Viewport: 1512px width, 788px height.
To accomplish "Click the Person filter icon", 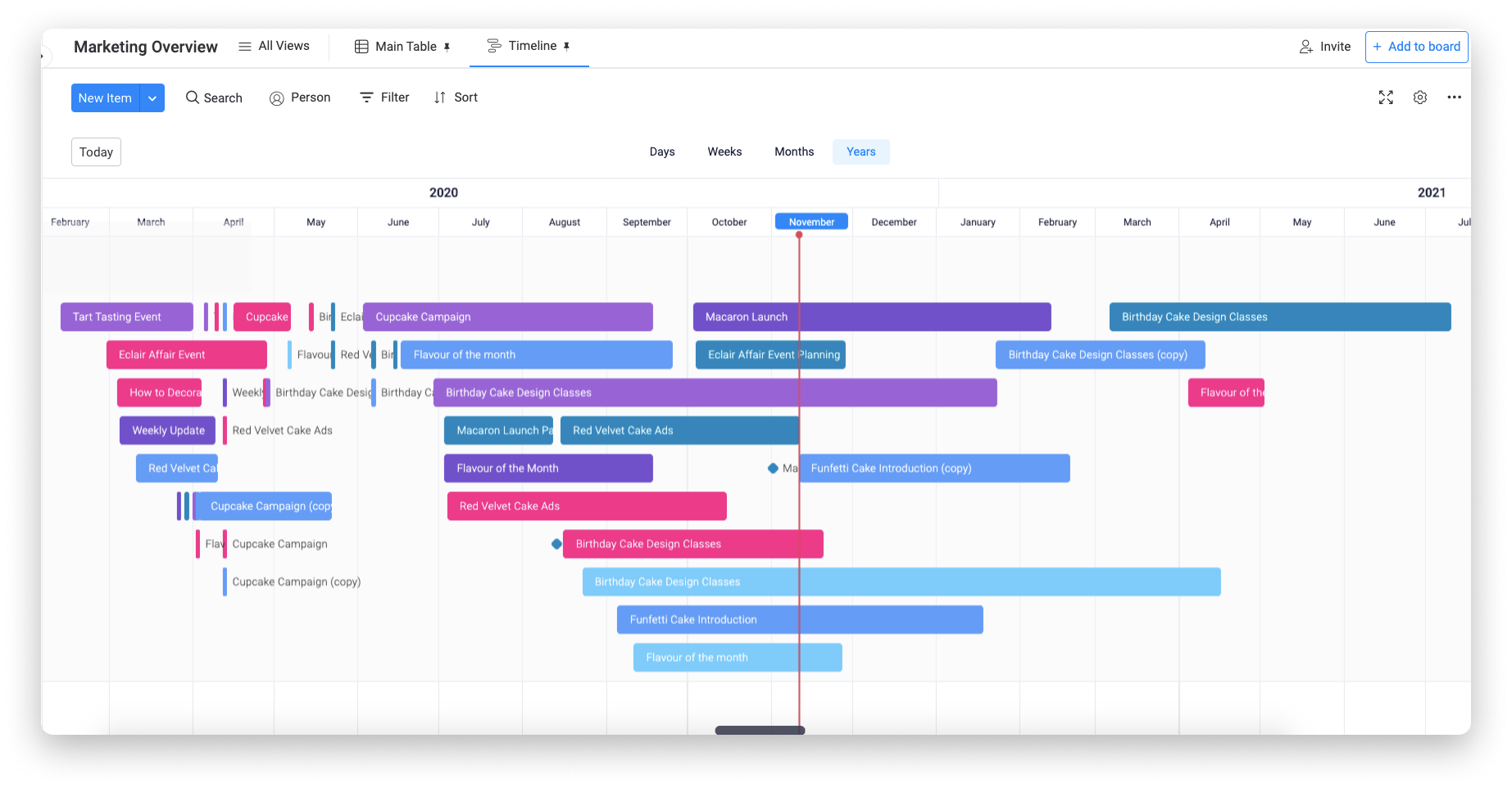I will point(277,97).
